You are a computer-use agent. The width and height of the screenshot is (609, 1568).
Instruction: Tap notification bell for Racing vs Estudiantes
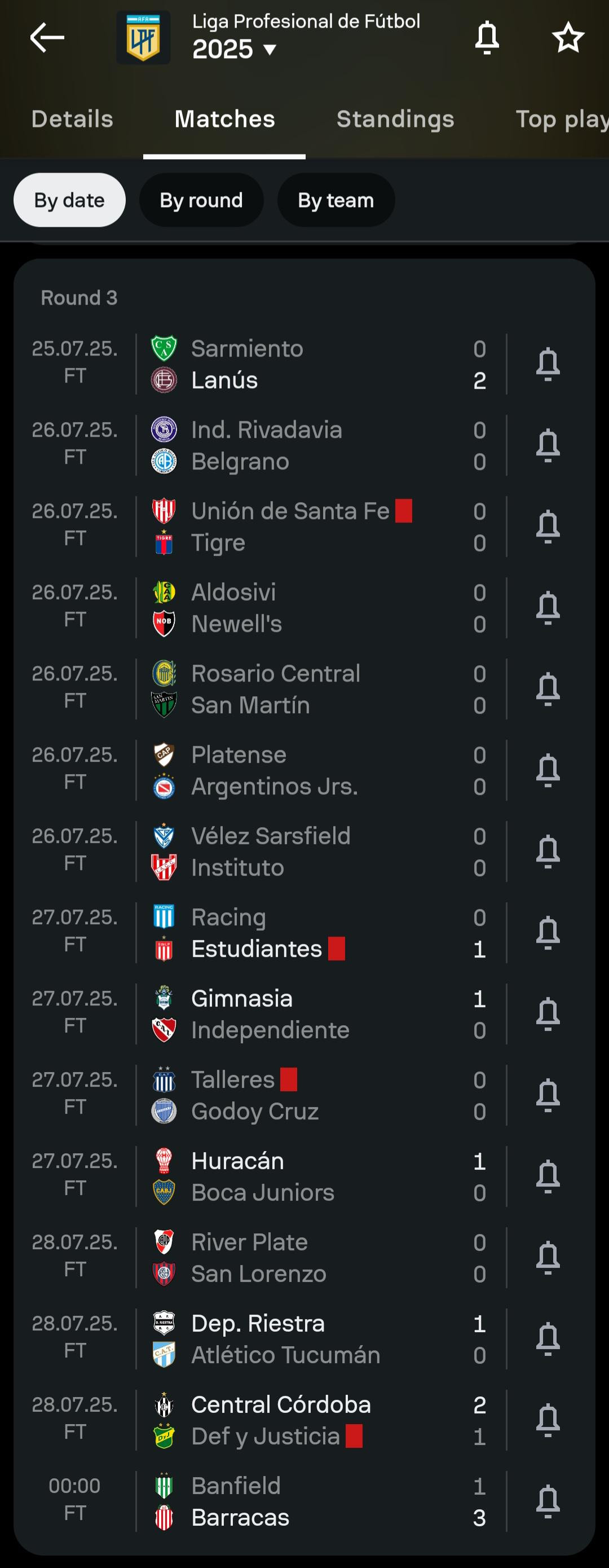point(548,933)
